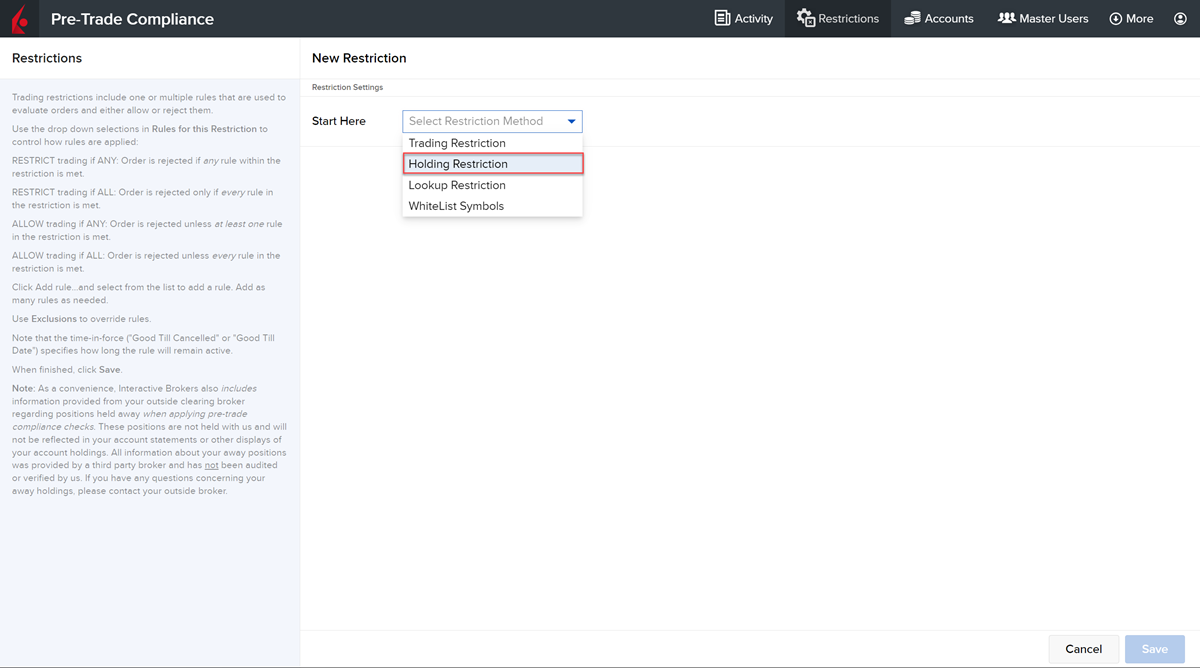
Task: Select Lookup Restriction option
Action: click(x=492, y=185)
